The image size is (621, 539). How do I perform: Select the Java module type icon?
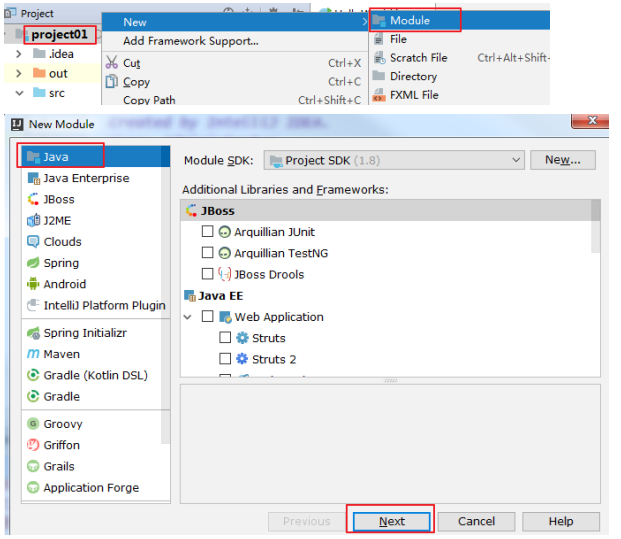33,157
